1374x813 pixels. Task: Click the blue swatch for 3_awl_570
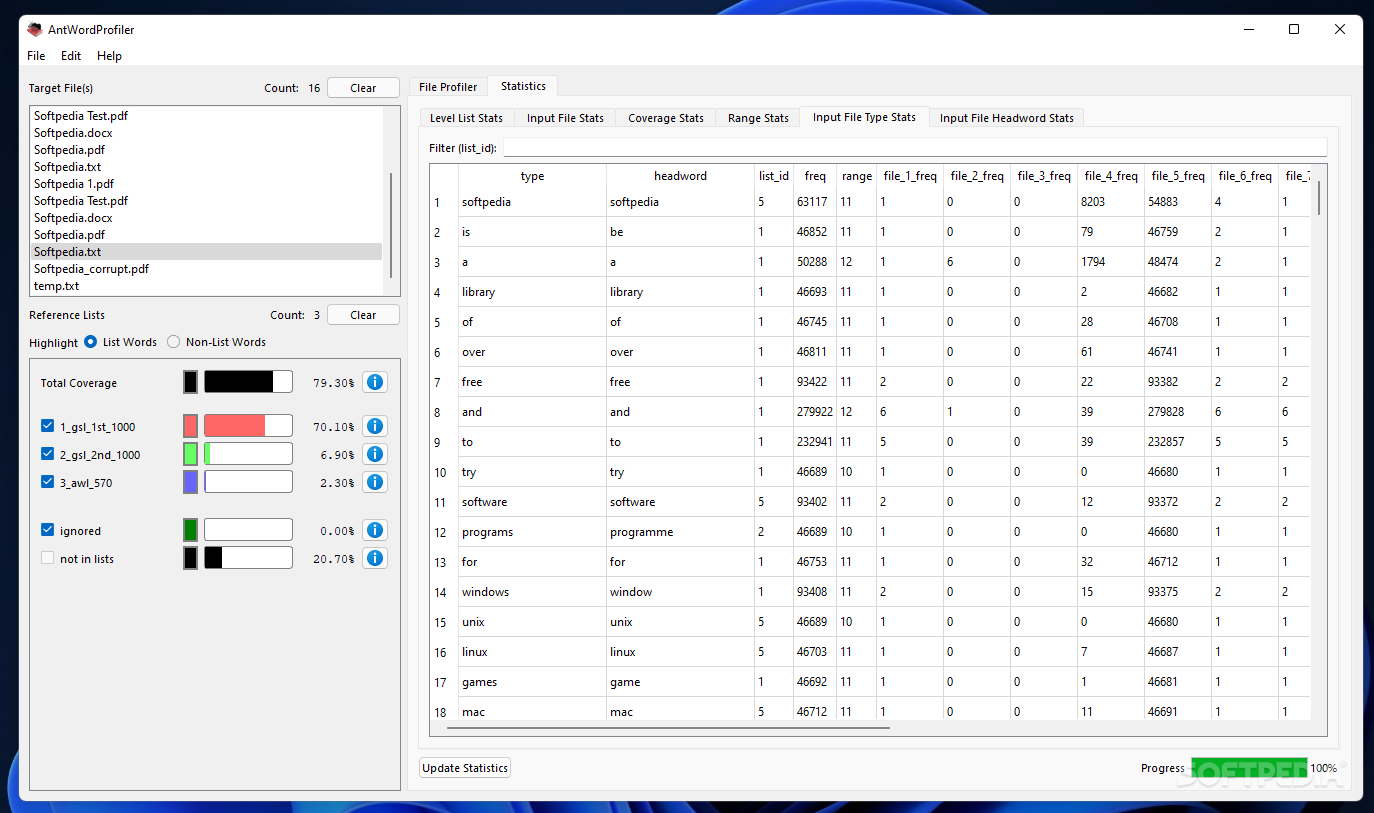[190, 482]
